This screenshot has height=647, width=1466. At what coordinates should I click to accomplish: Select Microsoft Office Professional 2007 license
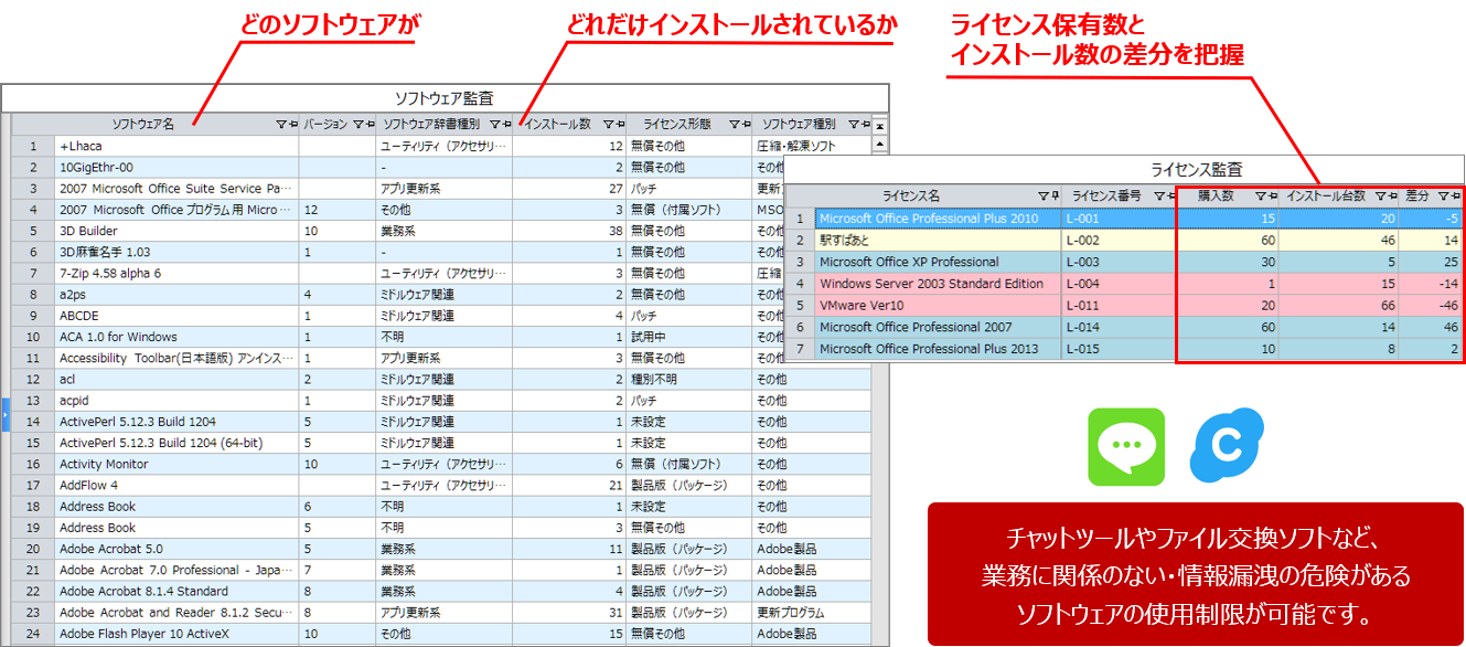pyautogui.click(x=916, y=327)
